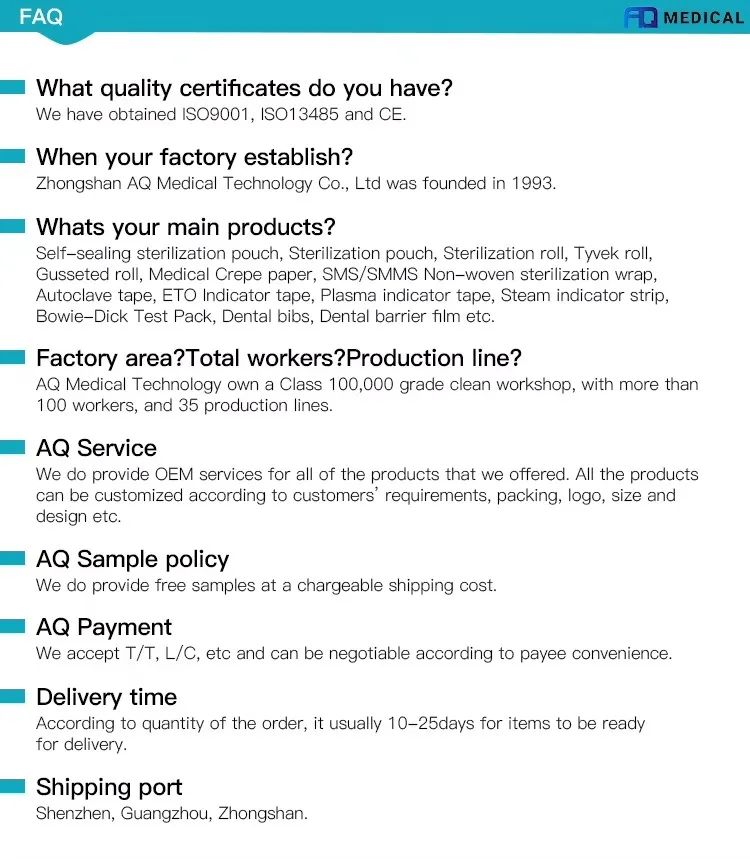
Task: Click blue marker beside Shipping port
Action: [x=12, y=787]
